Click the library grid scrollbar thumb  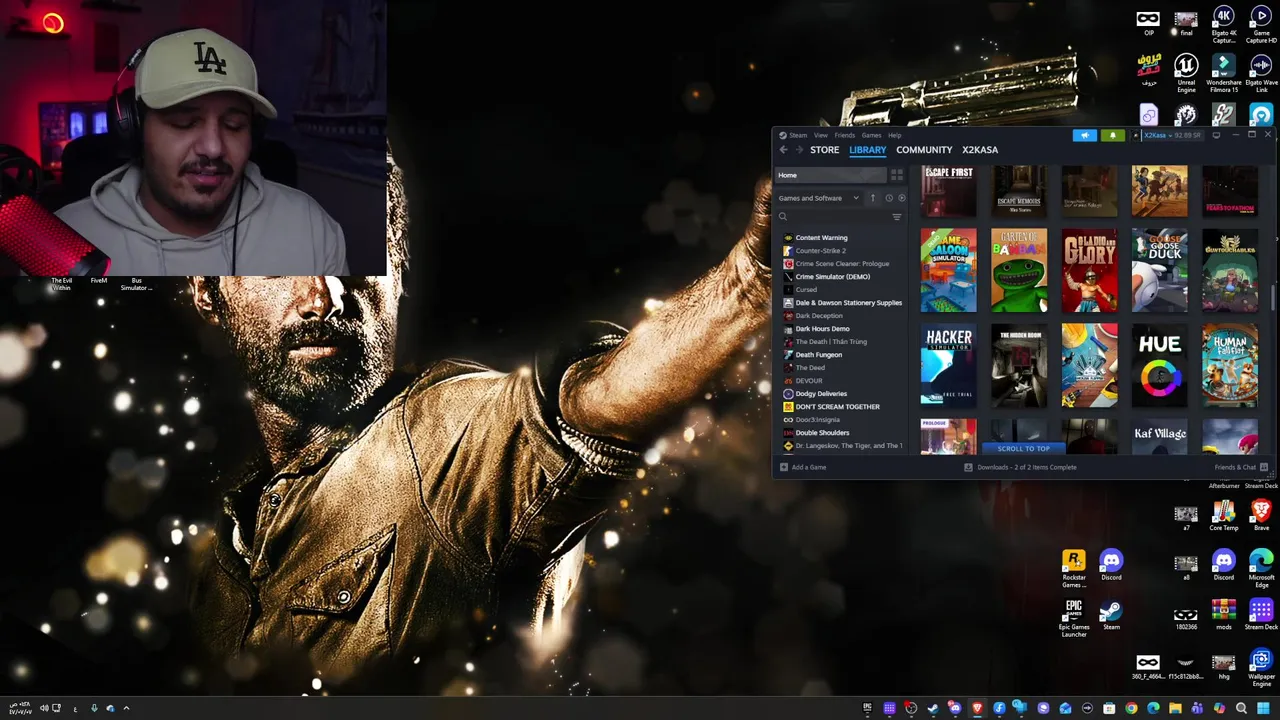[1272, 297]
